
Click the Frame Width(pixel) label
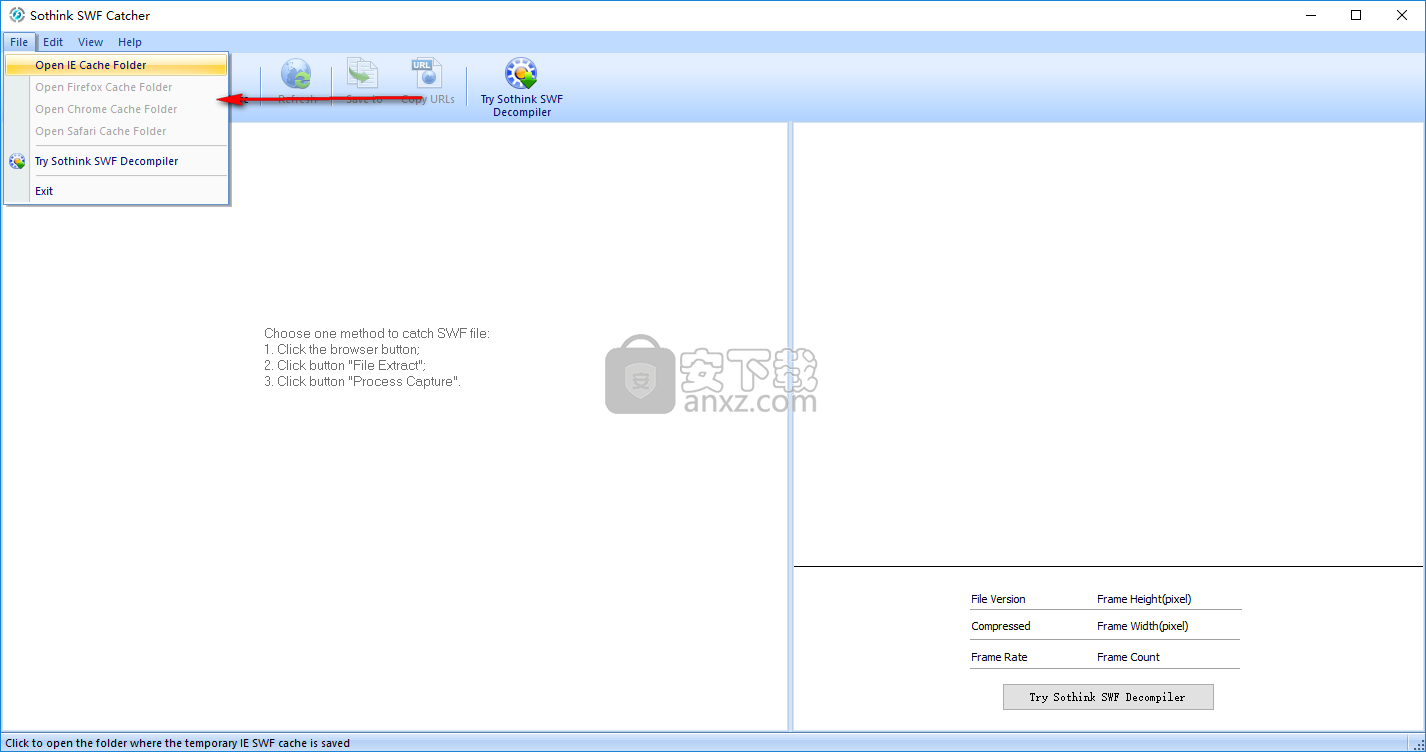pos(1142,626)
